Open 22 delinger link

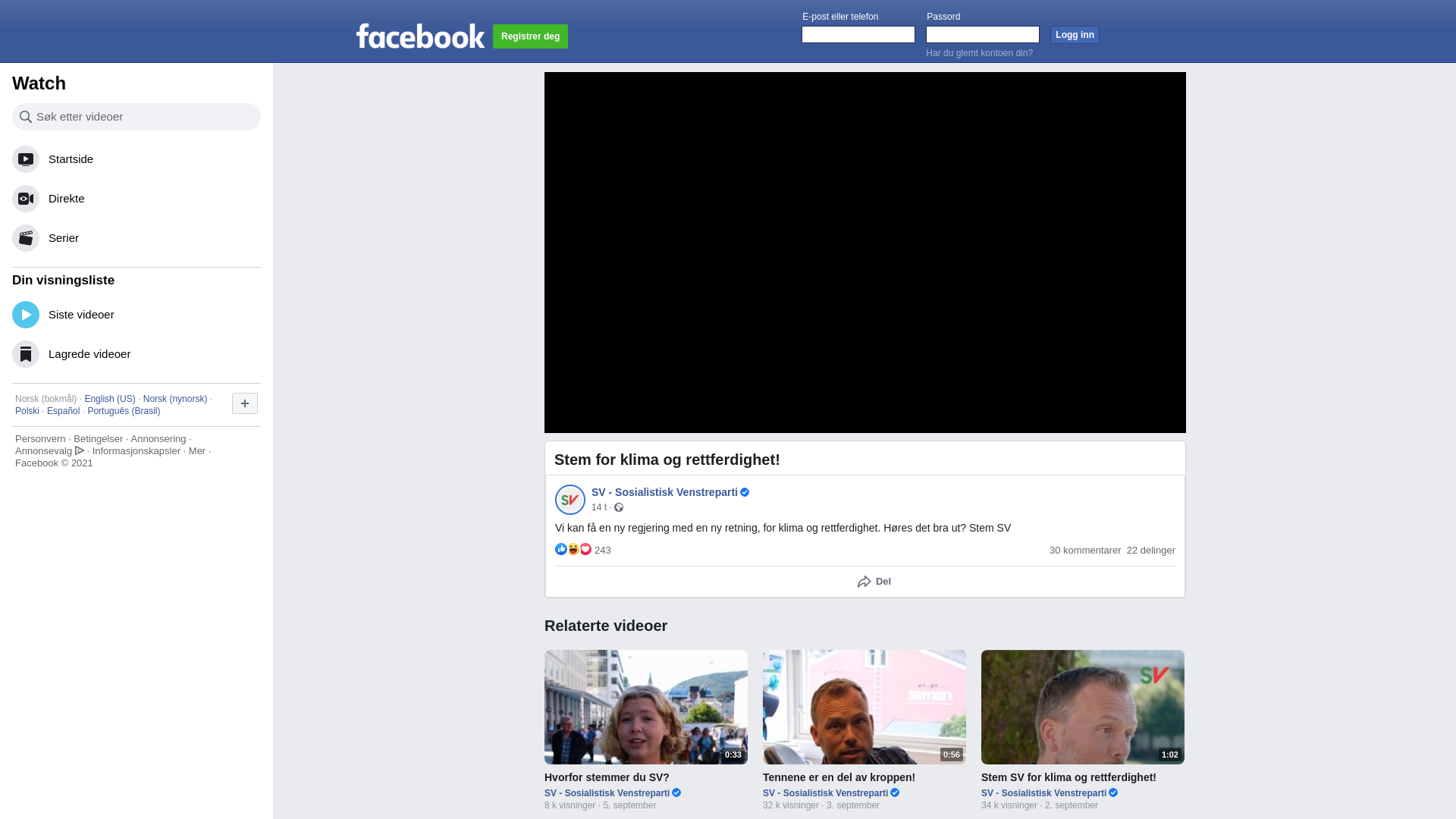1151,551
